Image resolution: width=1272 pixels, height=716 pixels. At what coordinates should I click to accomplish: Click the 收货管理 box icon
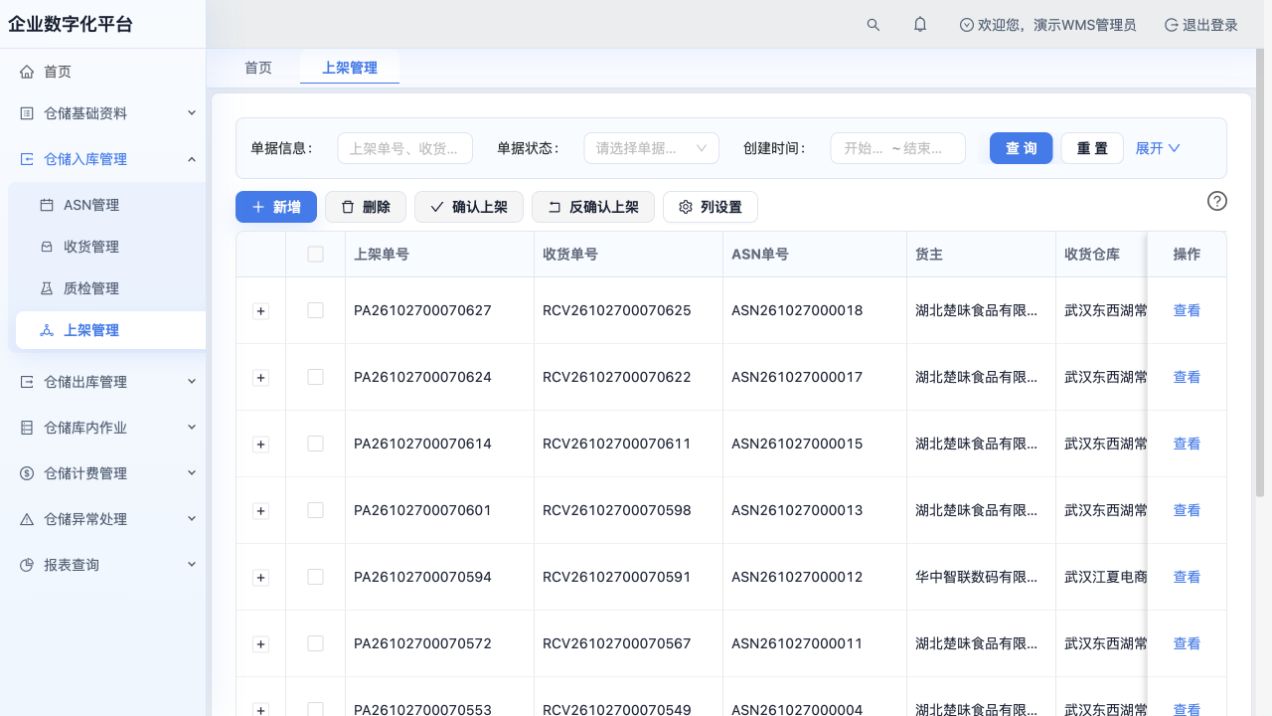47,247
